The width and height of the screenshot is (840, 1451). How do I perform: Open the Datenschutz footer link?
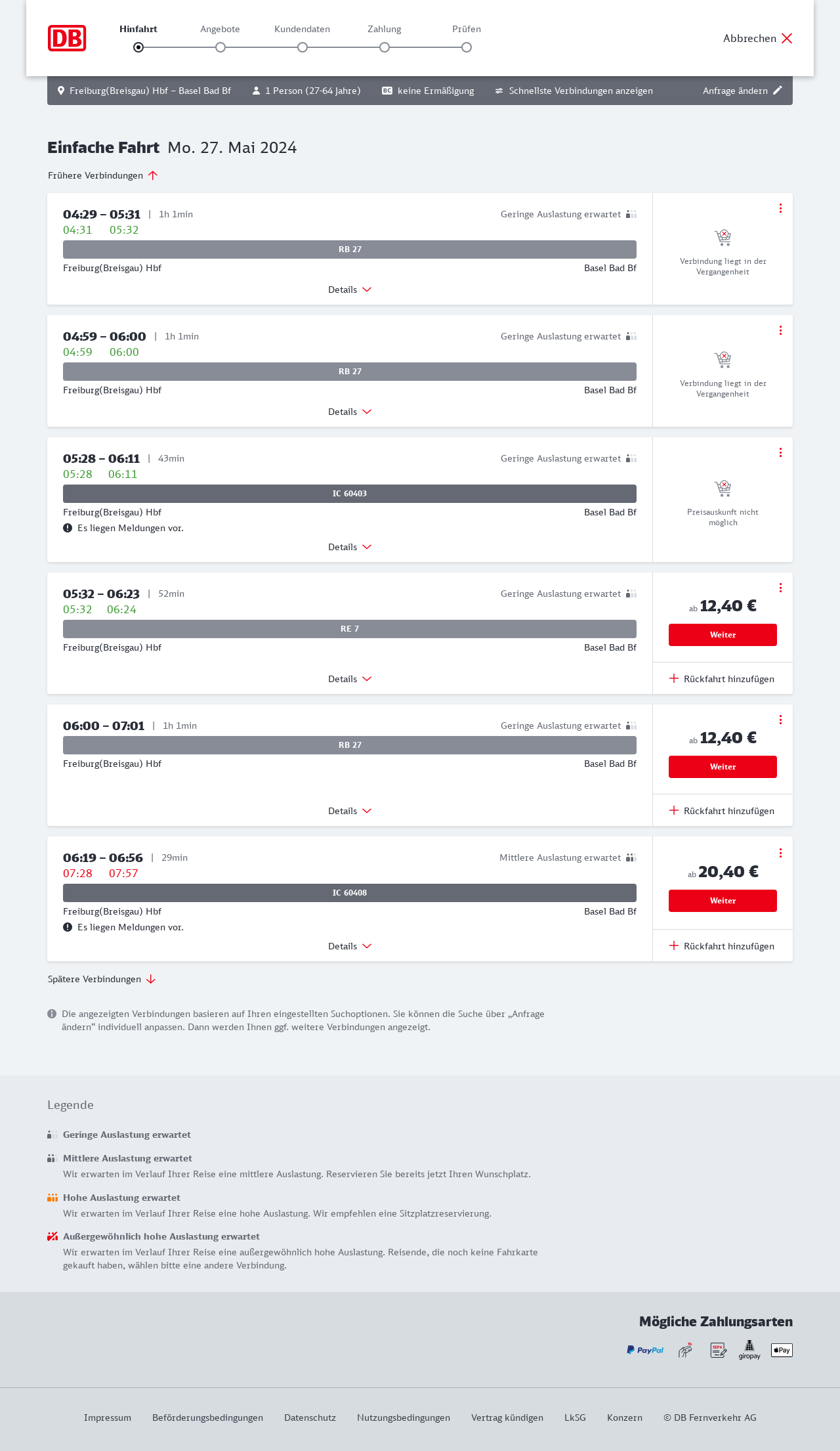coord(310,1418)
